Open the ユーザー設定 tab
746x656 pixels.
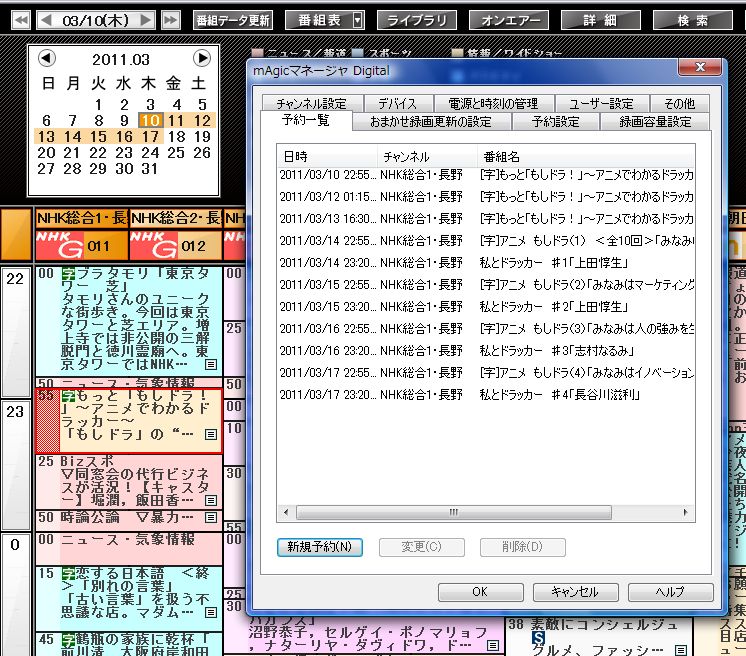coord(602,103)
